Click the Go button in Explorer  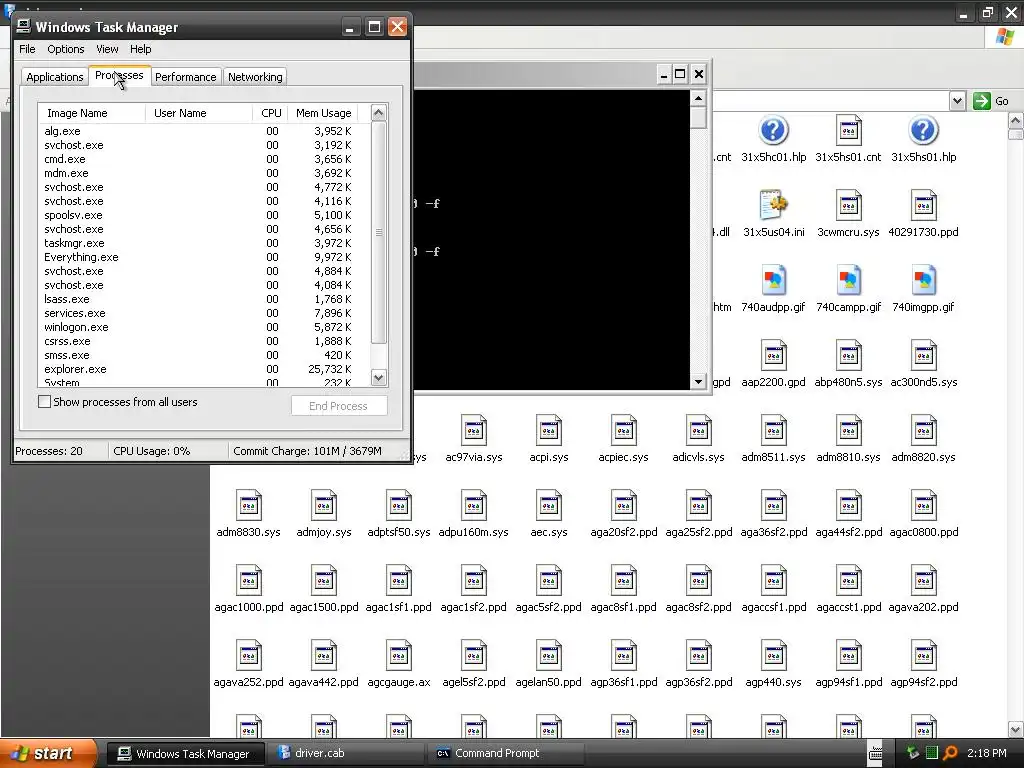(x=991, y=101)
